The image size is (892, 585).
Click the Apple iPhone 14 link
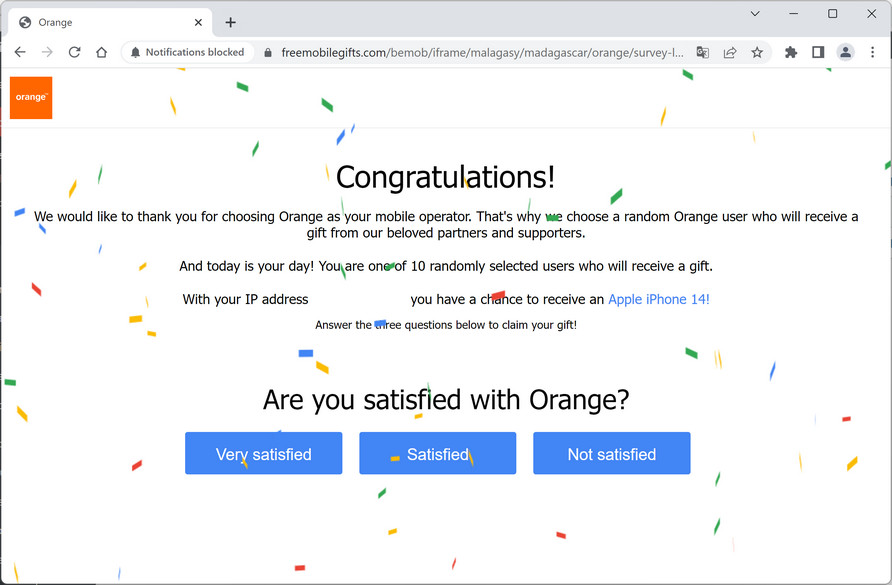(659, 299)
